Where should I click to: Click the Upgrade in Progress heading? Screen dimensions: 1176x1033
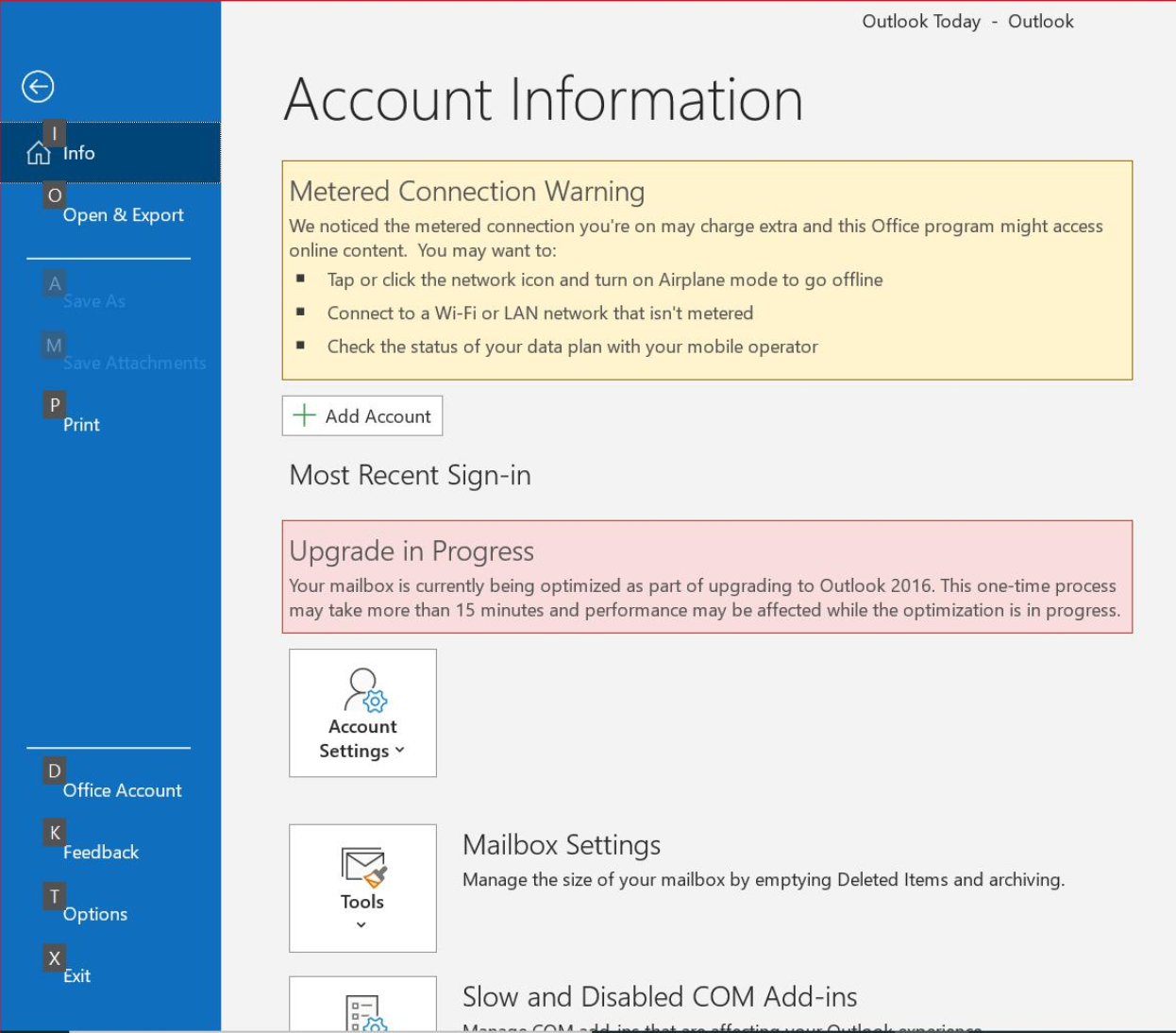coord(412,550)
